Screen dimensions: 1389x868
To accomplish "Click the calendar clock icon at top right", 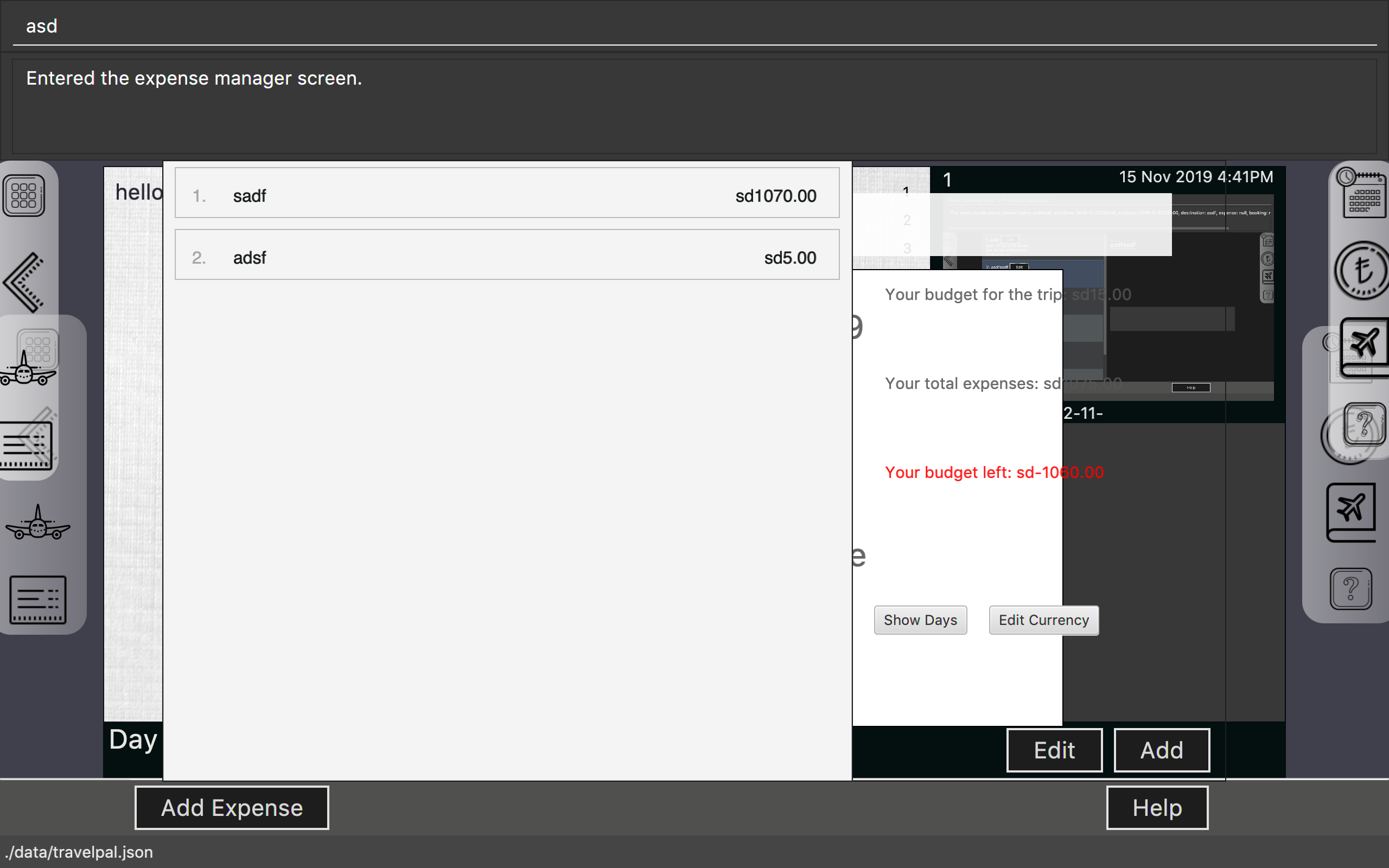I will point(1362,194).
